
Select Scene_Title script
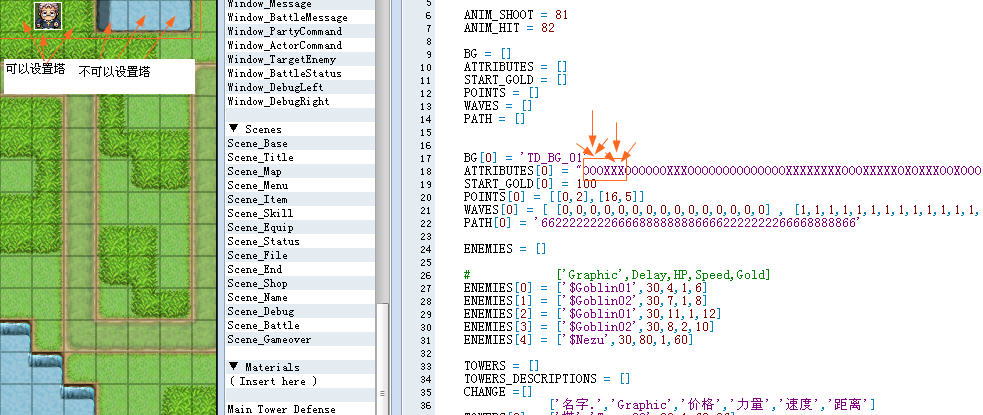point(300,157)
